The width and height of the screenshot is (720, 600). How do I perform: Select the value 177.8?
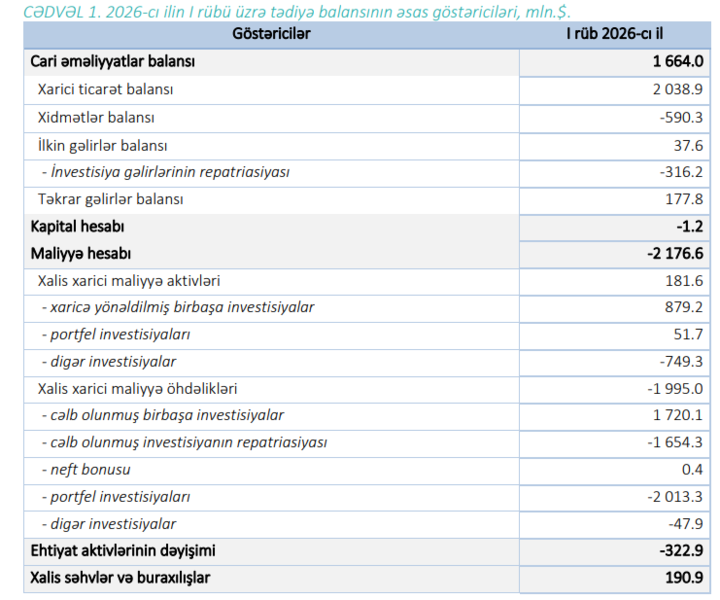[x=684, y=199]
